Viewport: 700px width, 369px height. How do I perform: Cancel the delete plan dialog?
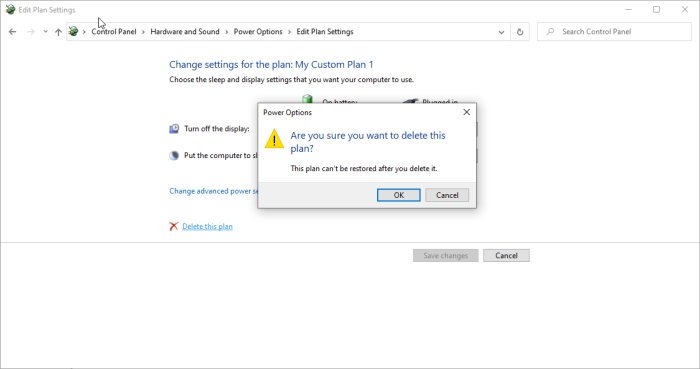(447, 195)
